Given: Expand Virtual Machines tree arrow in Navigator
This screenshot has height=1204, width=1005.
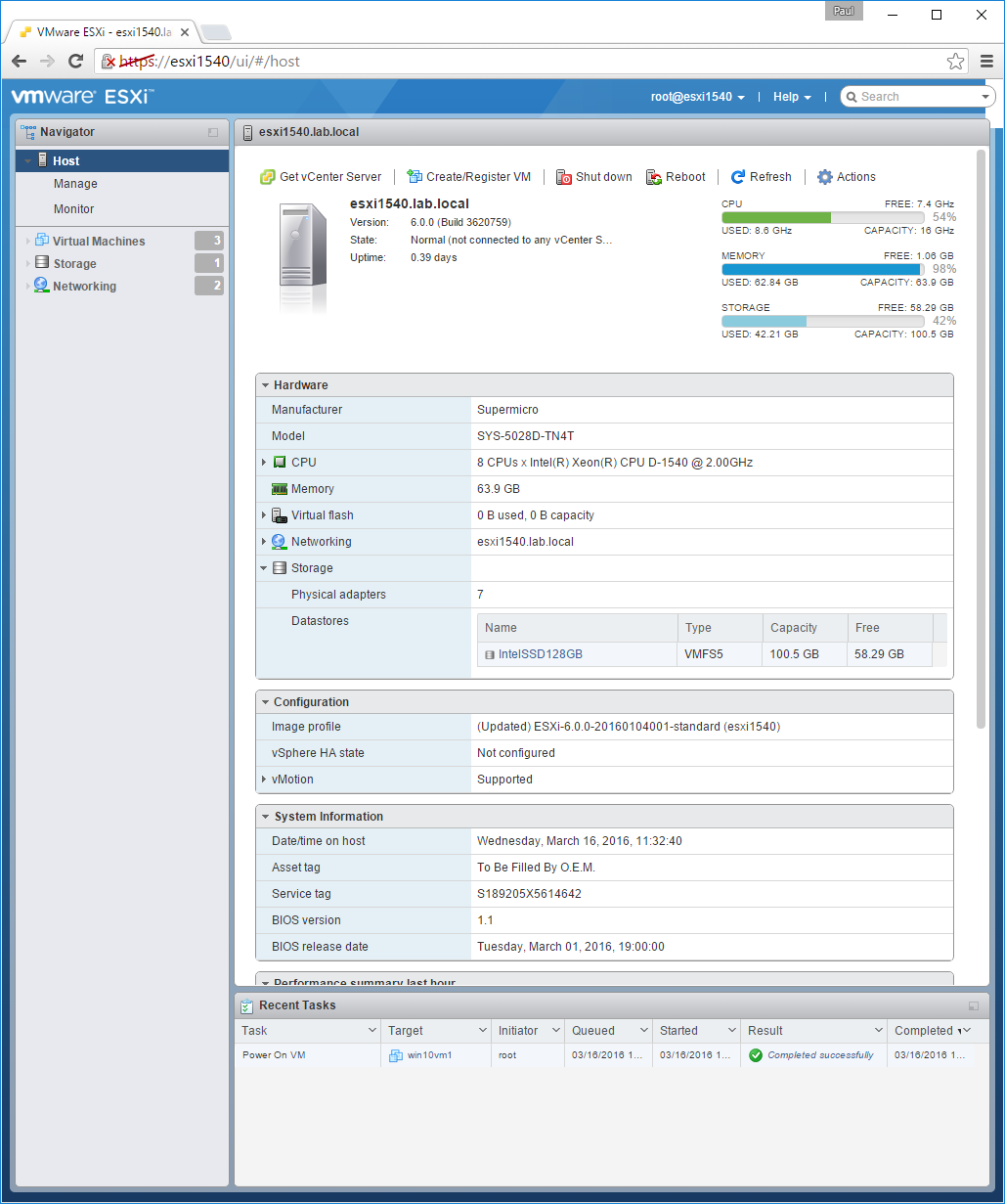Looking at the screenshot, I should (27, 241).
